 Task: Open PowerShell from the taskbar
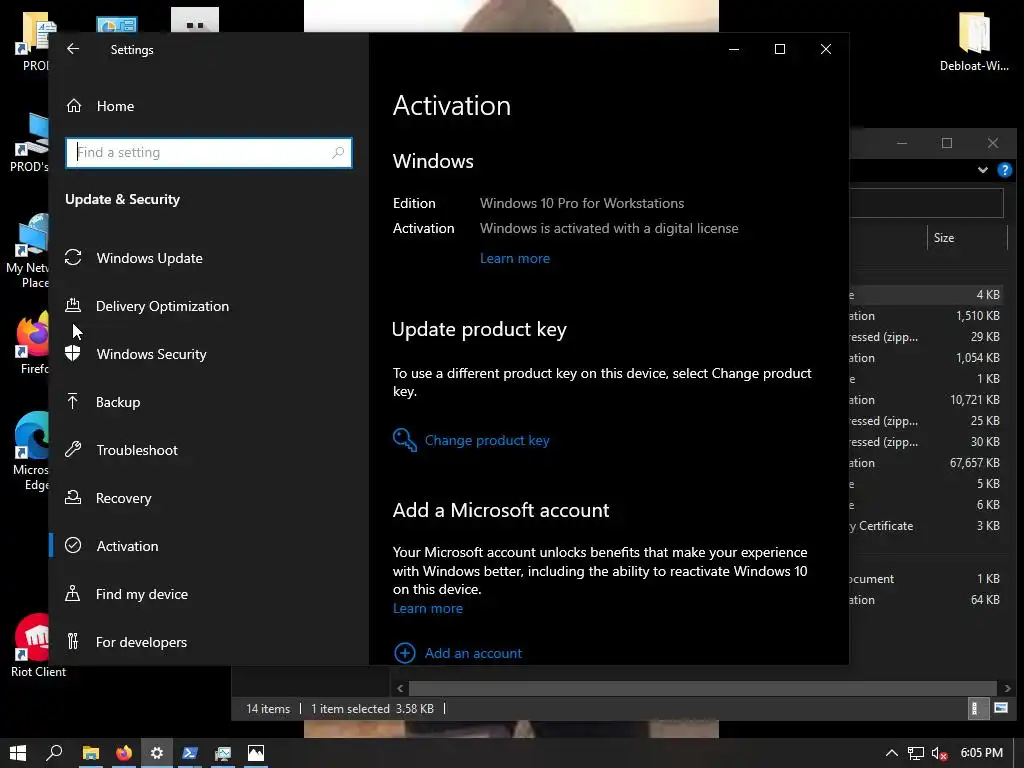coord(190,753)
